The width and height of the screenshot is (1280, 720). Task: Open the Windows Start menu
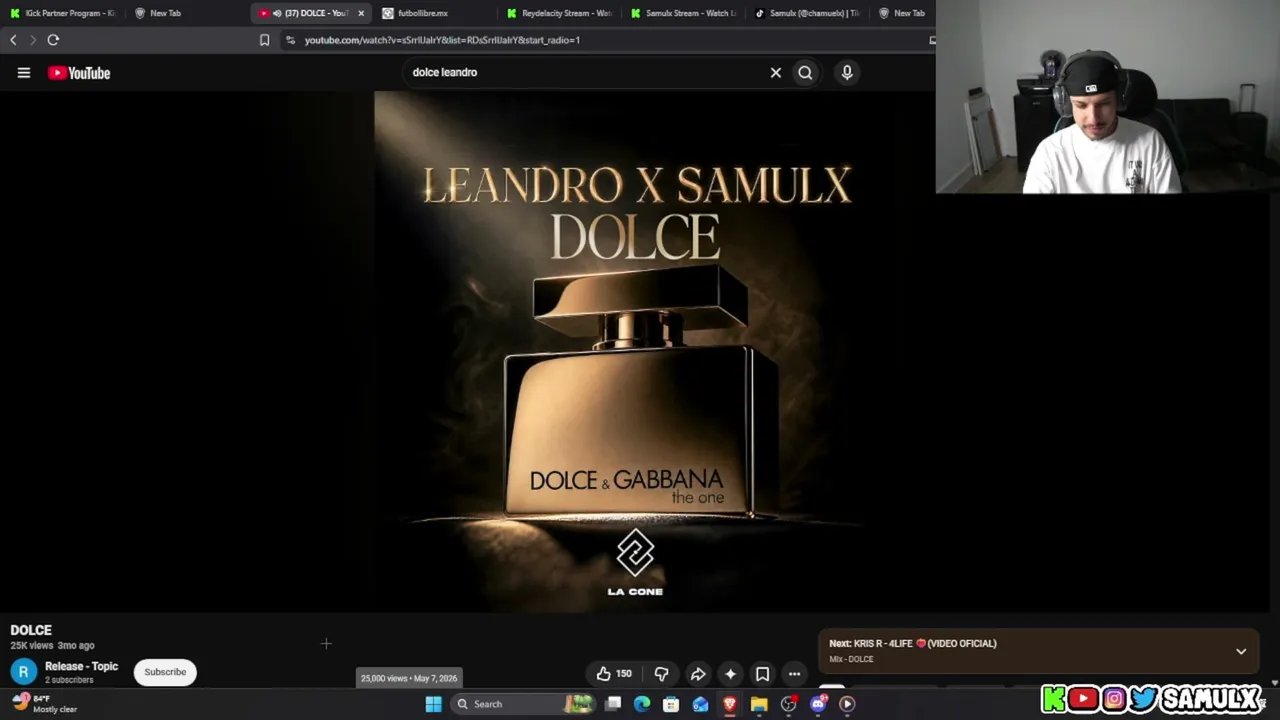433,704
